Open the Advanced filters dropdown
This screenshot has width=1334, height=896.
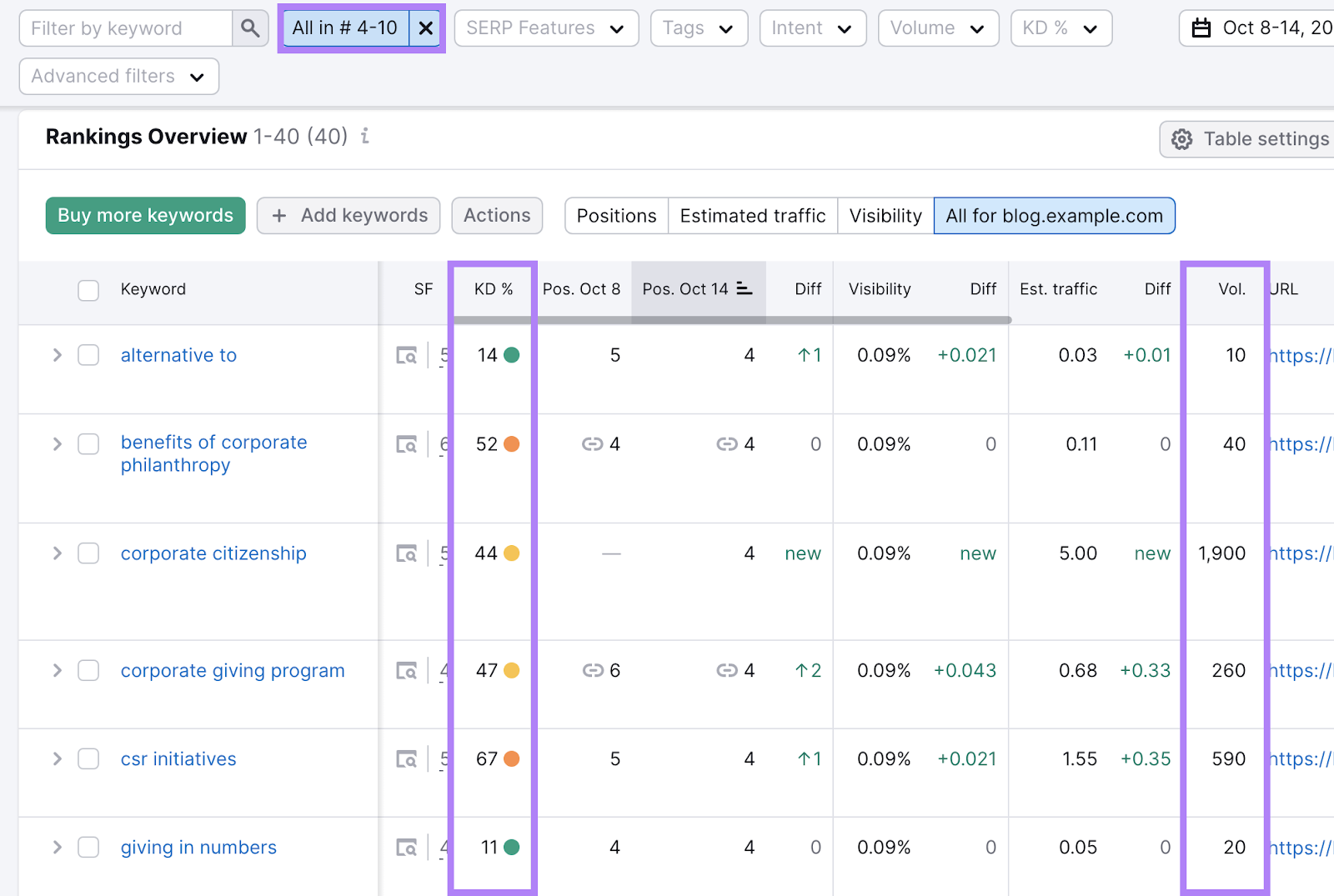(118, 76)
